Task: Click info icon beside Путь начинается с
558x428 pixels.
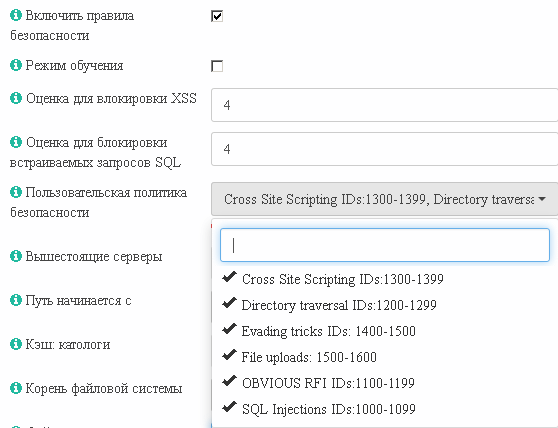Action: coord(16,300)
